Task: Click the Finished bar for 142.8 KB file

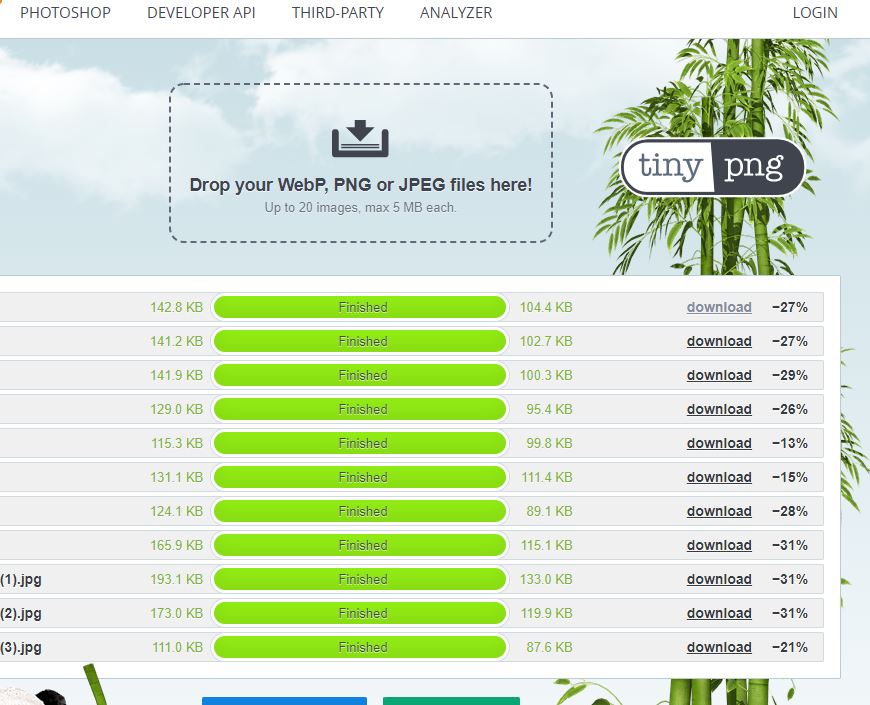Action: 360,307
